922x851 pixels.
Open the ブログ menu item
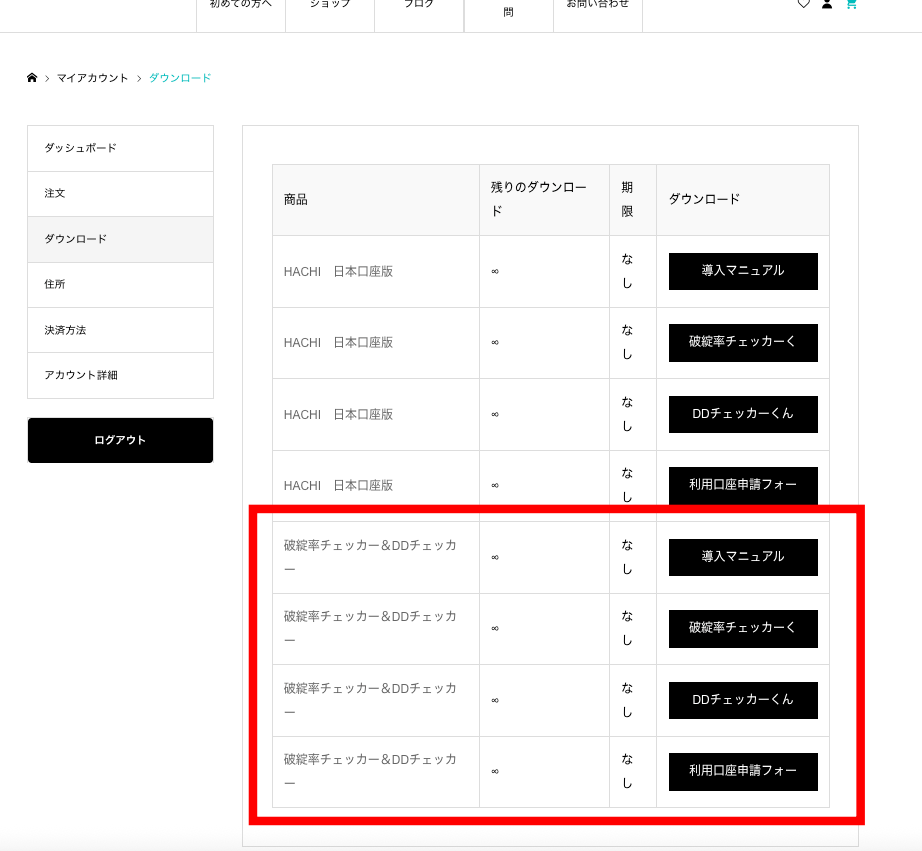419,5
